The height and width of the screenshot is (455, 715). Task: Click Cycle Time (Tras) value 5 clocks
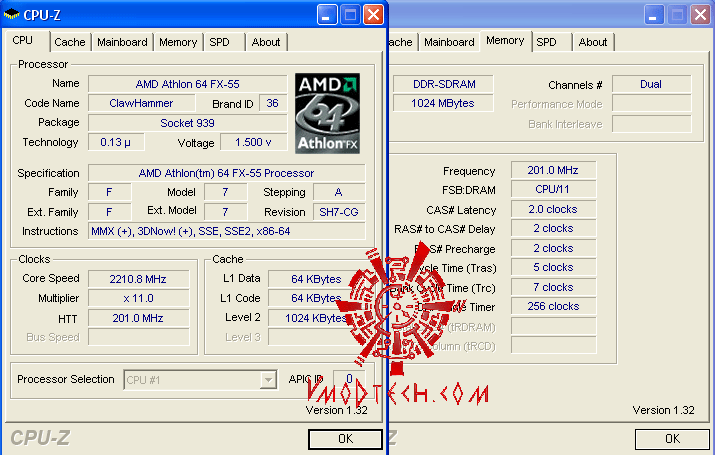pos(553,268)
